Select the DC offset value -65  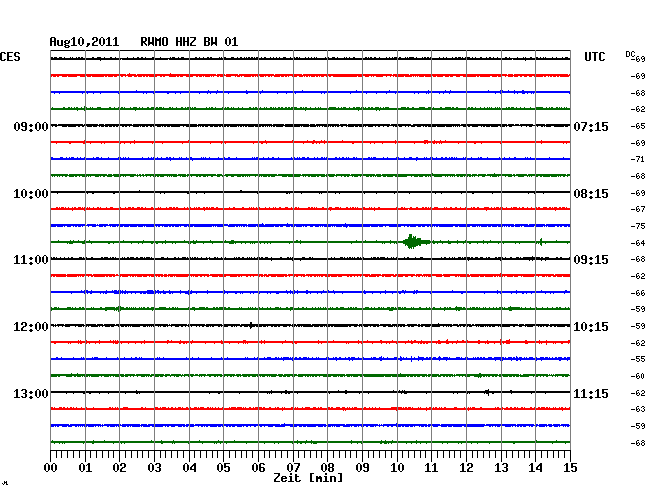[x=638, y=126]
